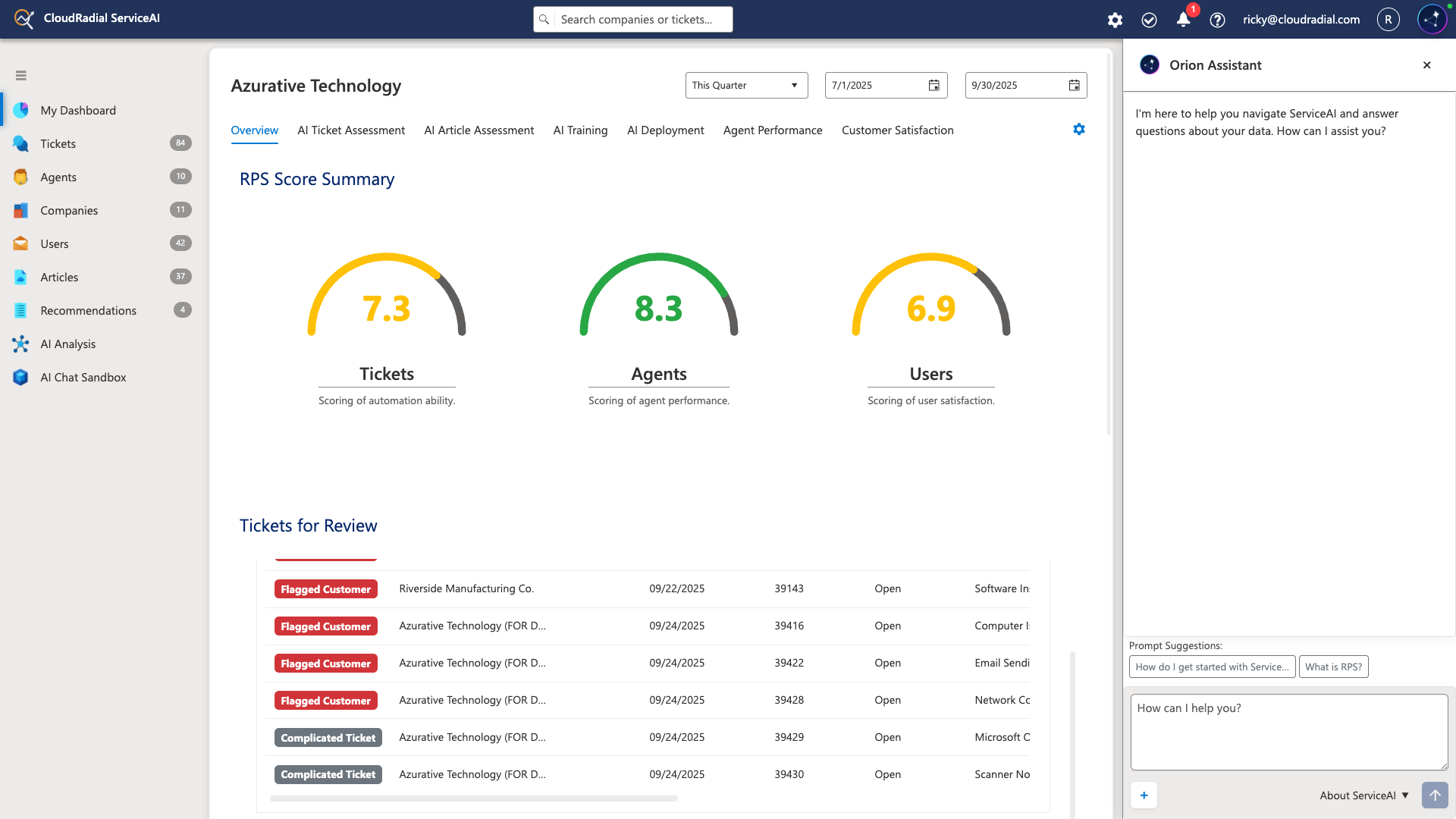Click the blue gear next to dashboard tabs
This screenshot has height=819, width=1456.
(x=1079, y=129)
